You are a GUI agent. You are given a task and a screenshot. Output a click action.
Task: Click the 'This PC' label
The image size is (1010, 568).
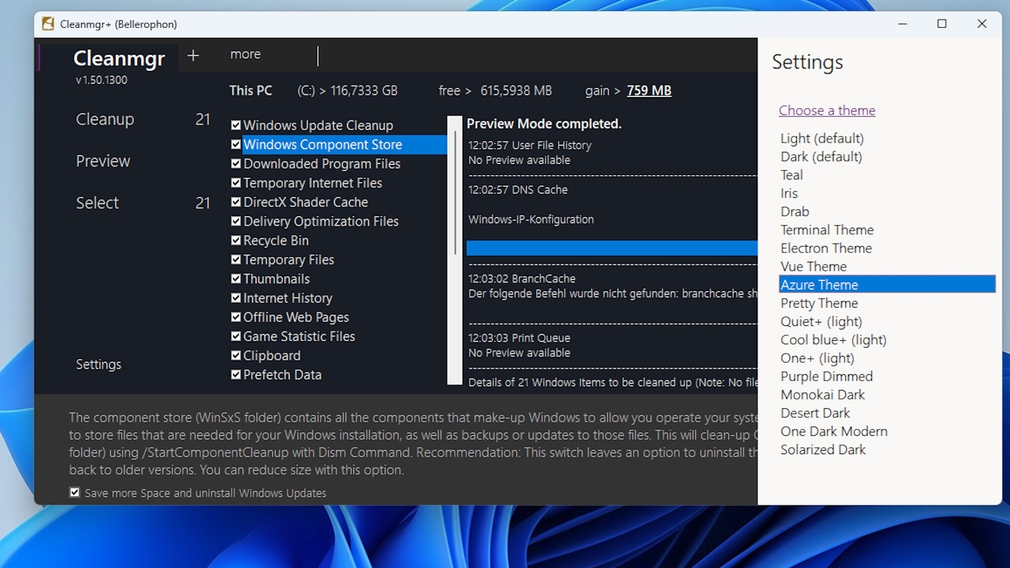[251, 91]
